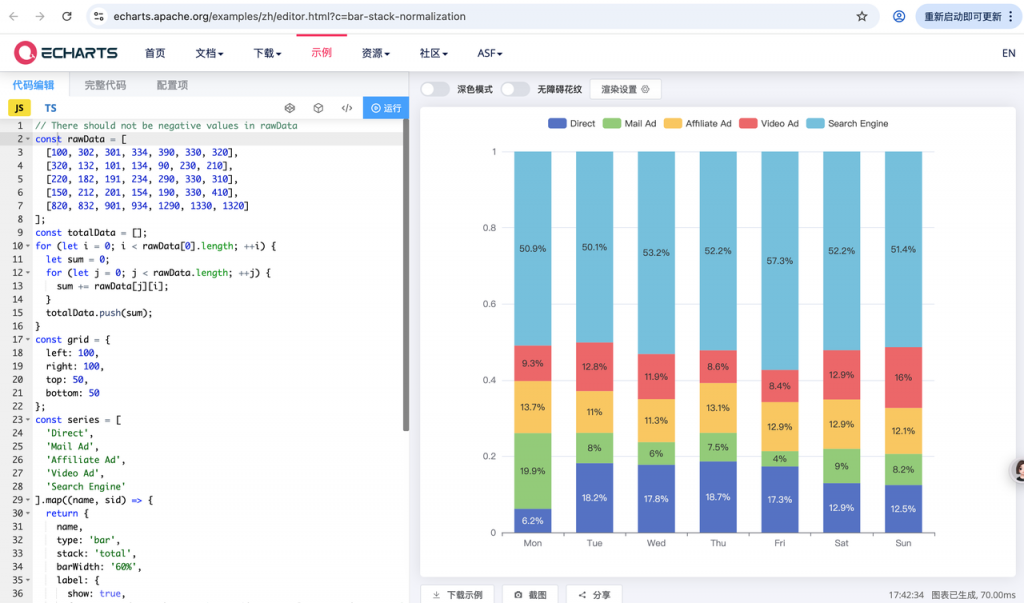
Task: Toggle Mail Ad series in legend
Action: tap(630, 123)
